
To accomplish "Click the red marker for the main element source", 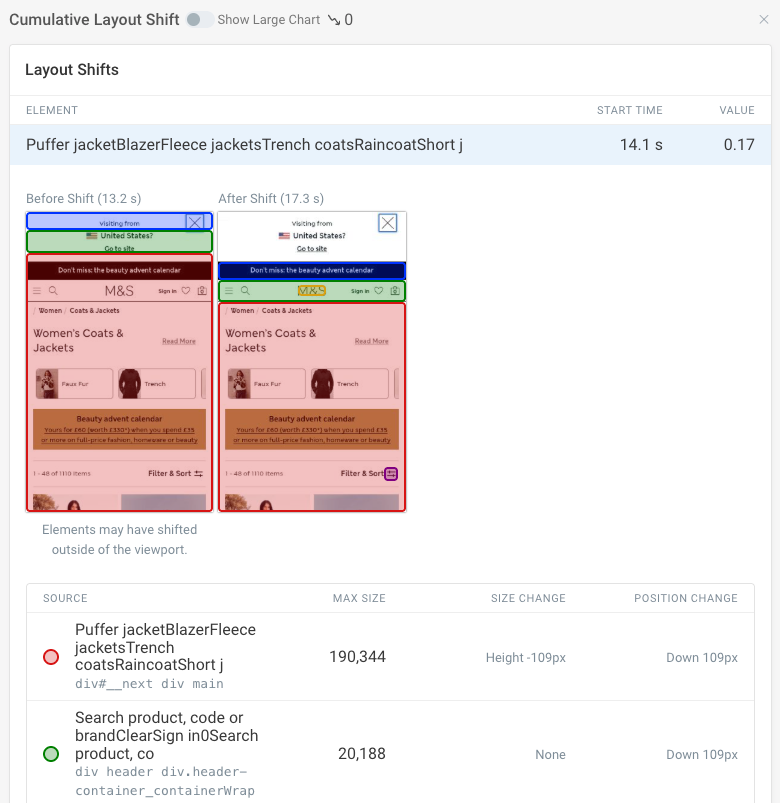I will point(51,657).
